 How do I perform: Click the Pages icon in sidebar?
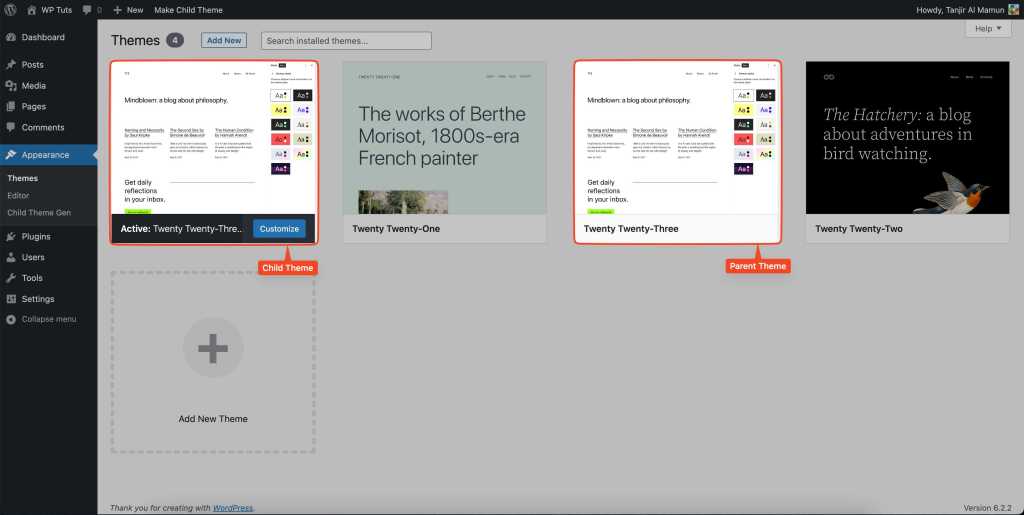[x=10, y=106]
